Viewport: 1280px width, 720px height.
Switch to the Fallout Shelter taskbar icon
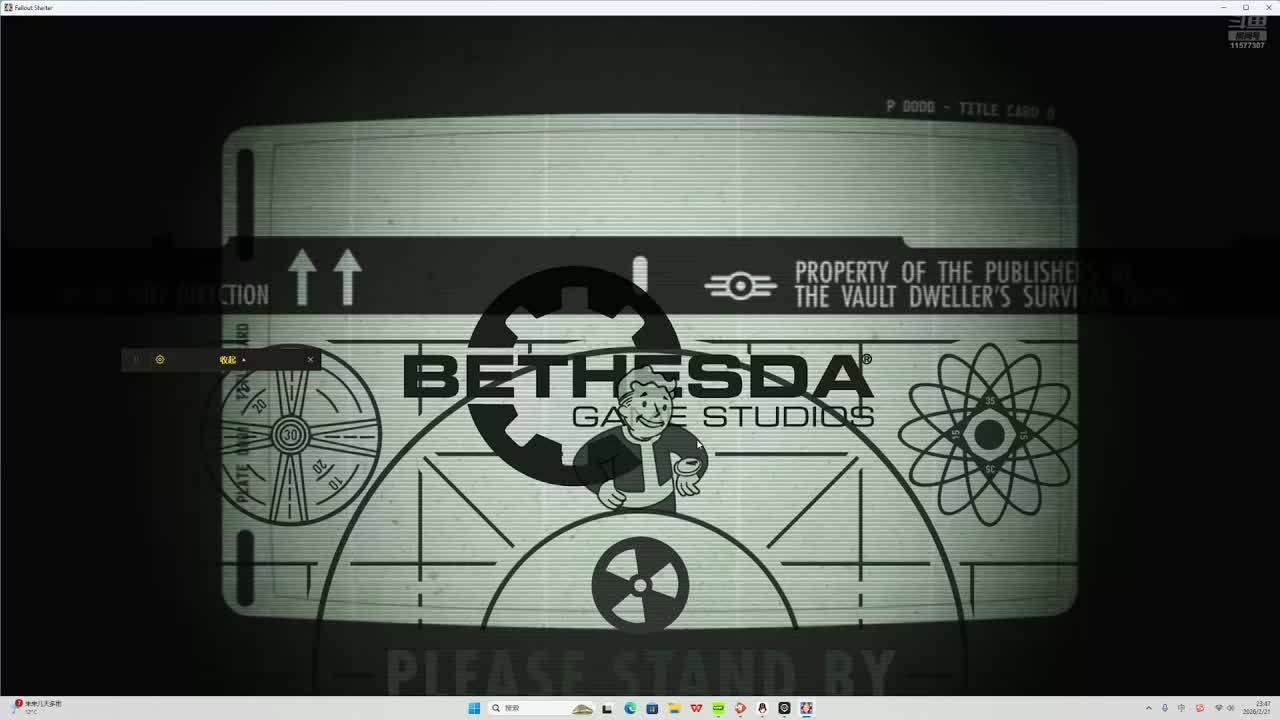806,708
